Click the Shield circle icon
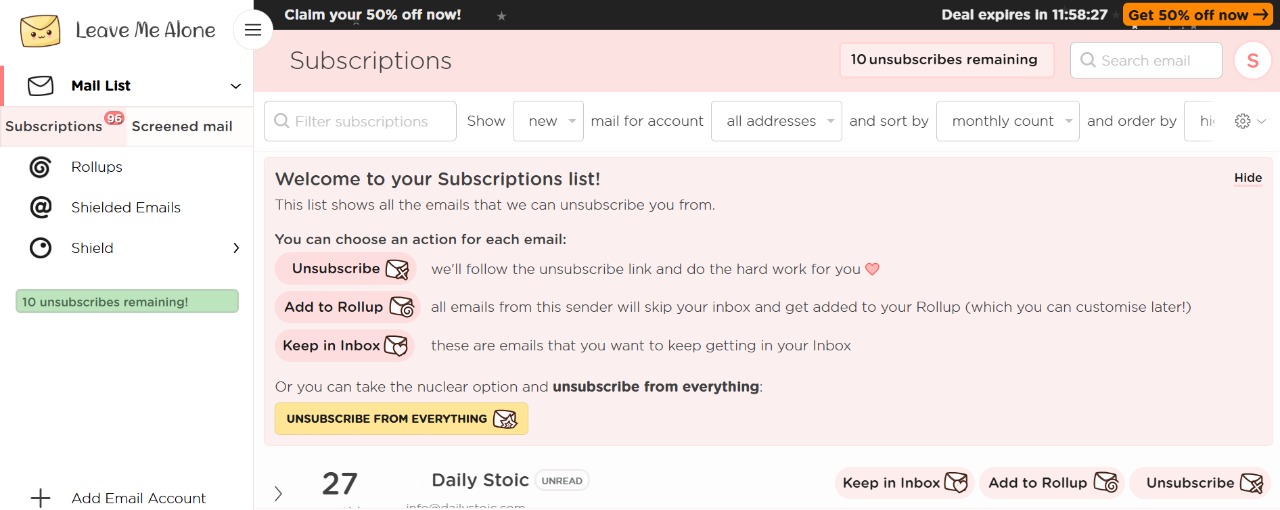Viewport: 1280px width, 510px height. (x=40, y=248)
